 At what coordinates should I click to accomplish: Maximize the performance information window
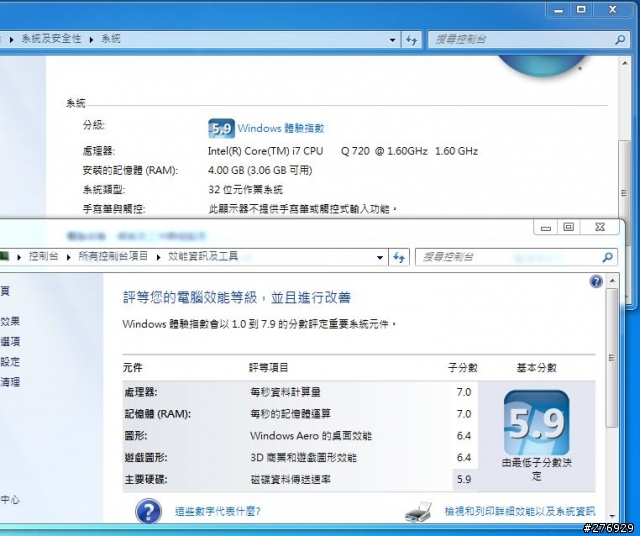pos(569,227)
